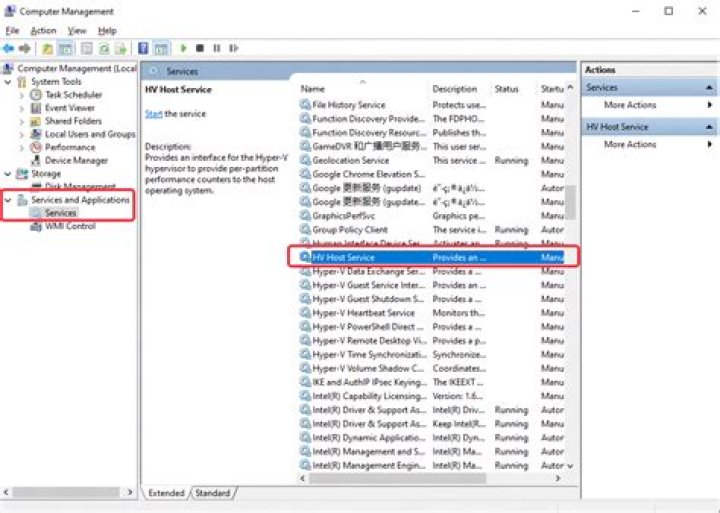Collapse the Storage tree node

pos(8,174)
